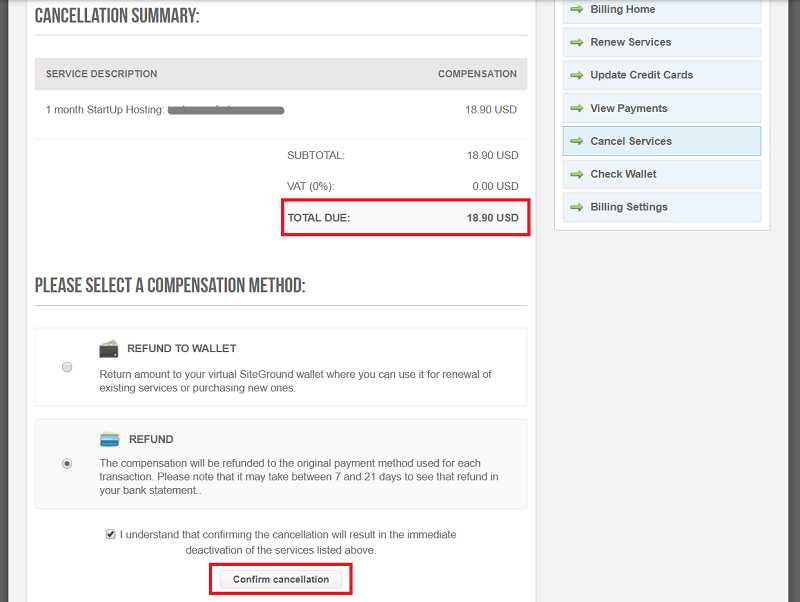Click the Service Description column header

coord(101,74)
